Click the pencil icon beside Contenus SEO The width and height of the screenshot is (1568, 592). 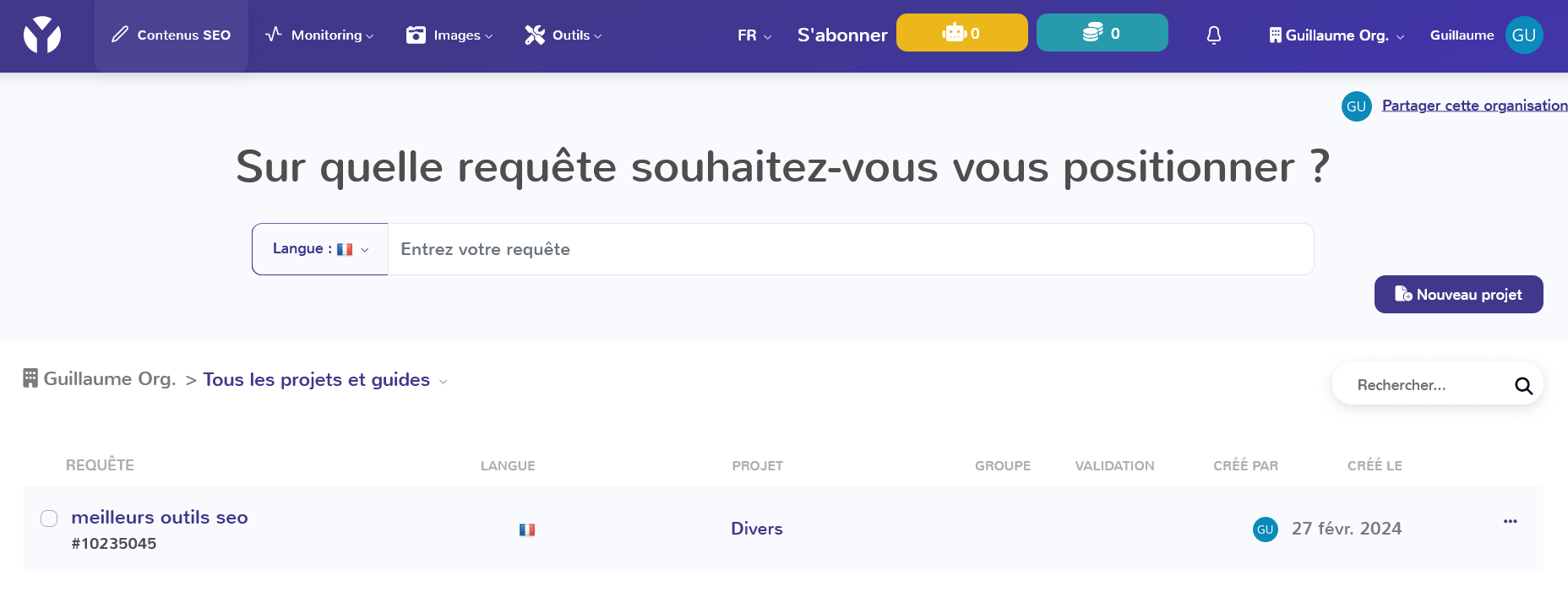click(120, 35)
